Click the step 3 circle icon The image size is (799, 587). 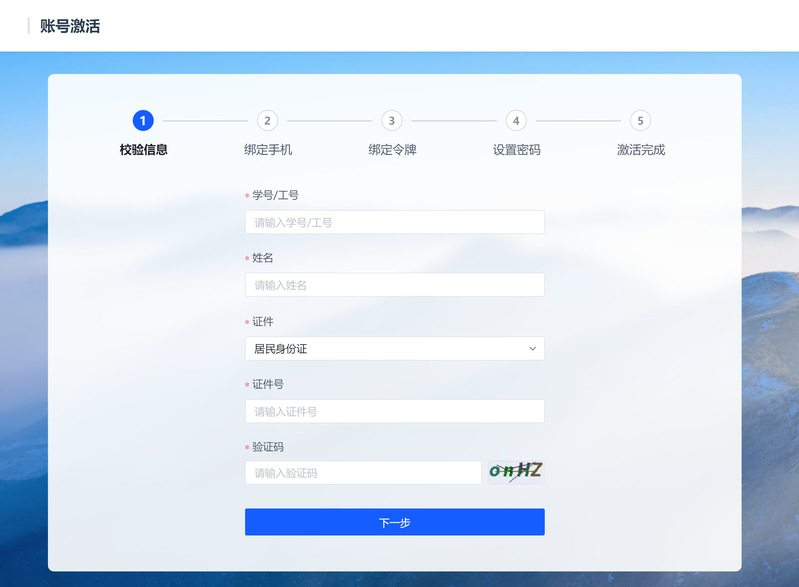pos(391,121)
